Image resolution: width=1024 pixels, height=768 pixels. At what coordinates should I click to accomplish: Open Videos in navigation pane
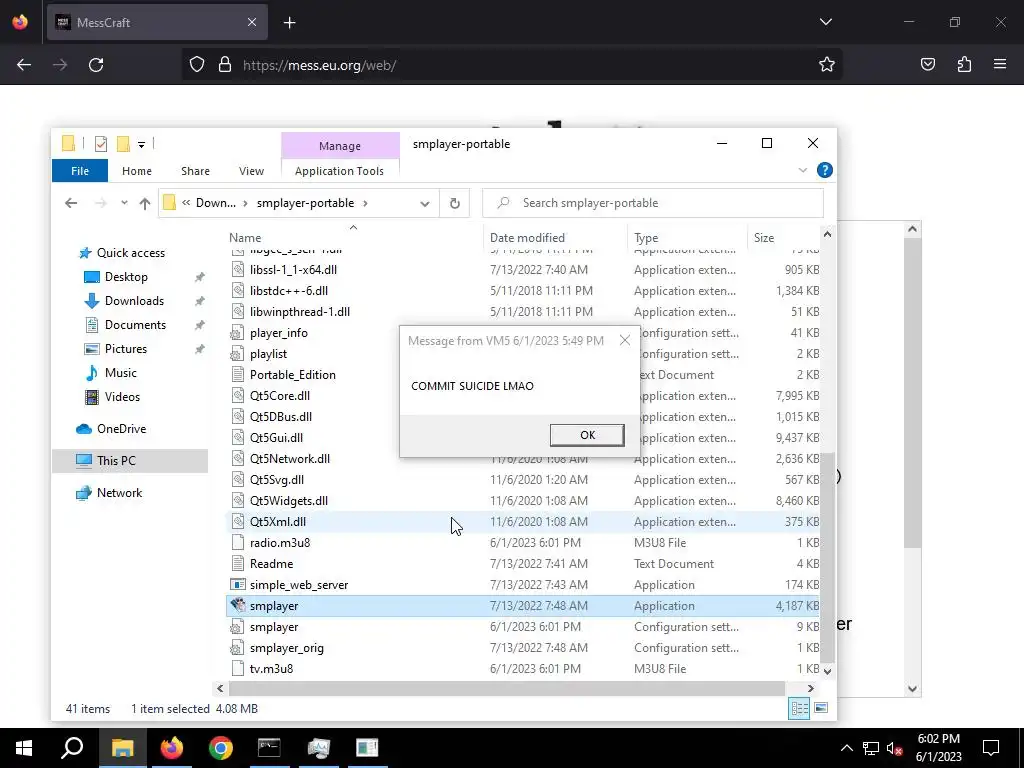pyautogui.click(x=122, y=396)
